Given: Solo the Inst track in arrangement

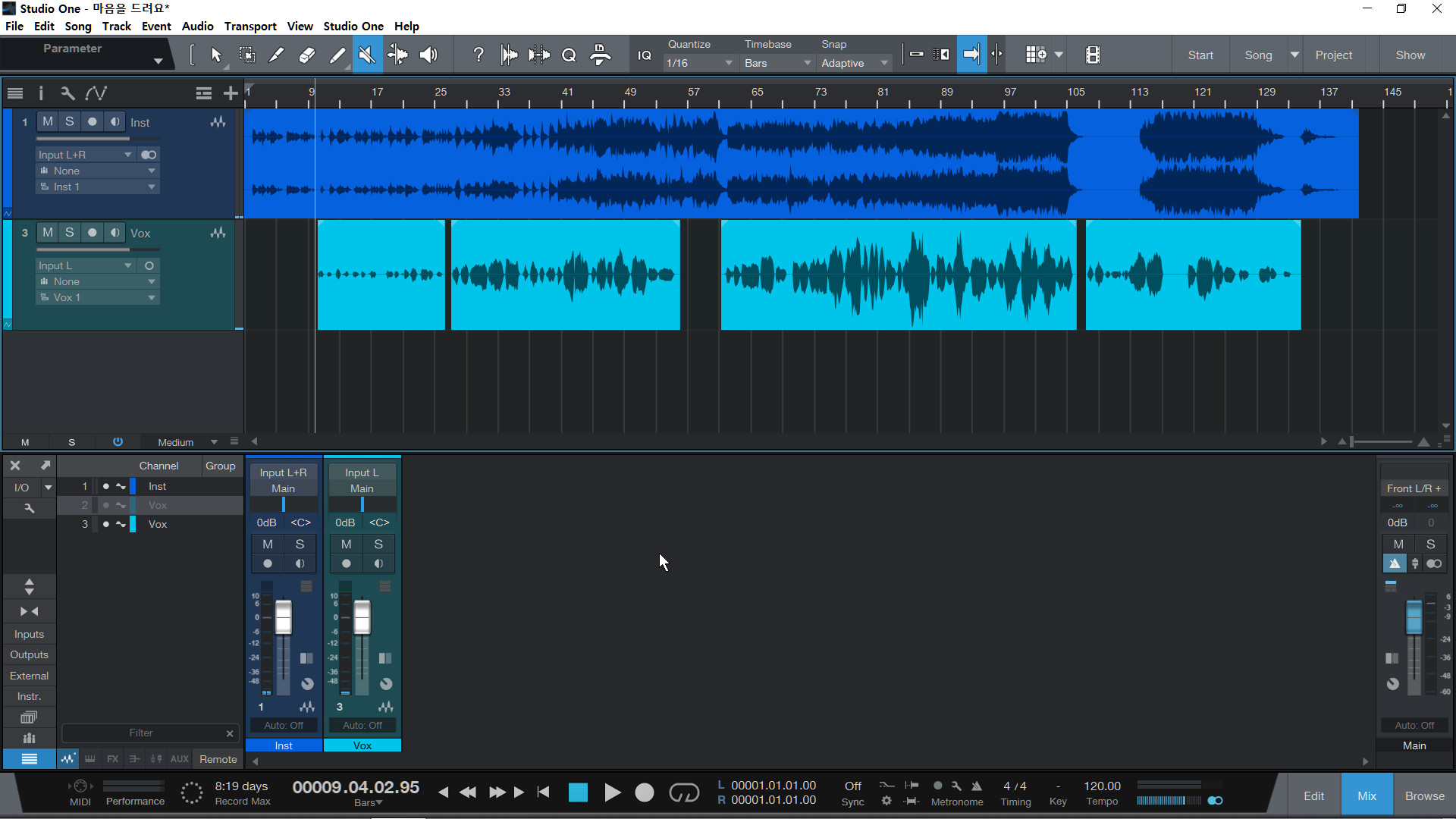Looking at the screenshot, I should 70,121.
